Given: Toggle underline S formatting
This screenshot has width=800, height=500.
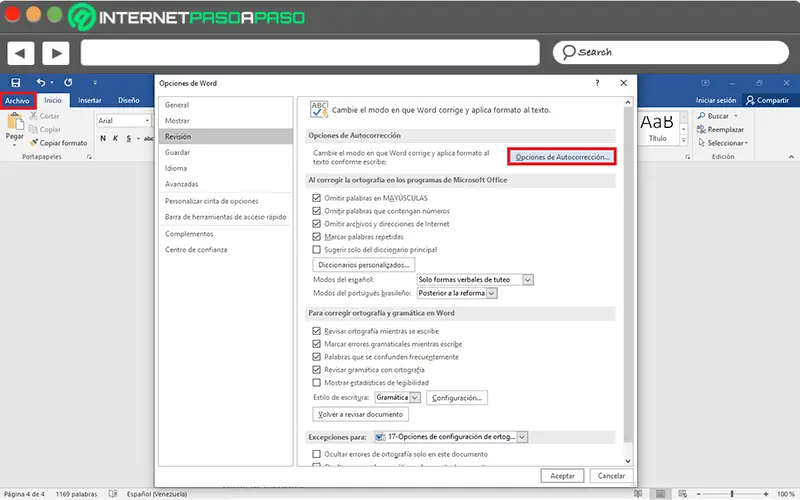Looking at the screenshot, I should point(129,138).
